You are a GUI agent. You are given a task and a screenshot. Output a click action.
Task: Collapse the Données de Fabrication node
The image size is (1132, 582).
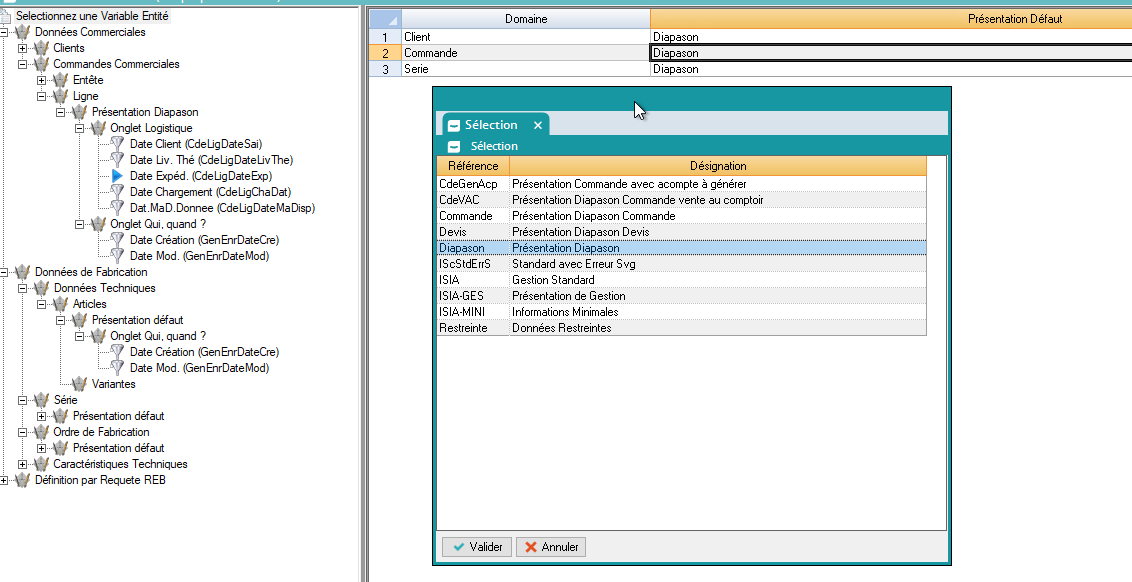(x=5, y=272)
